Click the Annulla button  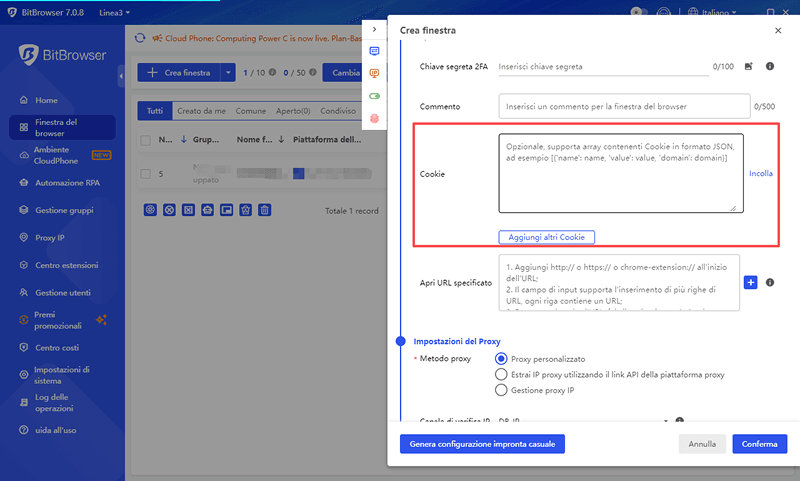pyautogui.click(x=702, y=444)
